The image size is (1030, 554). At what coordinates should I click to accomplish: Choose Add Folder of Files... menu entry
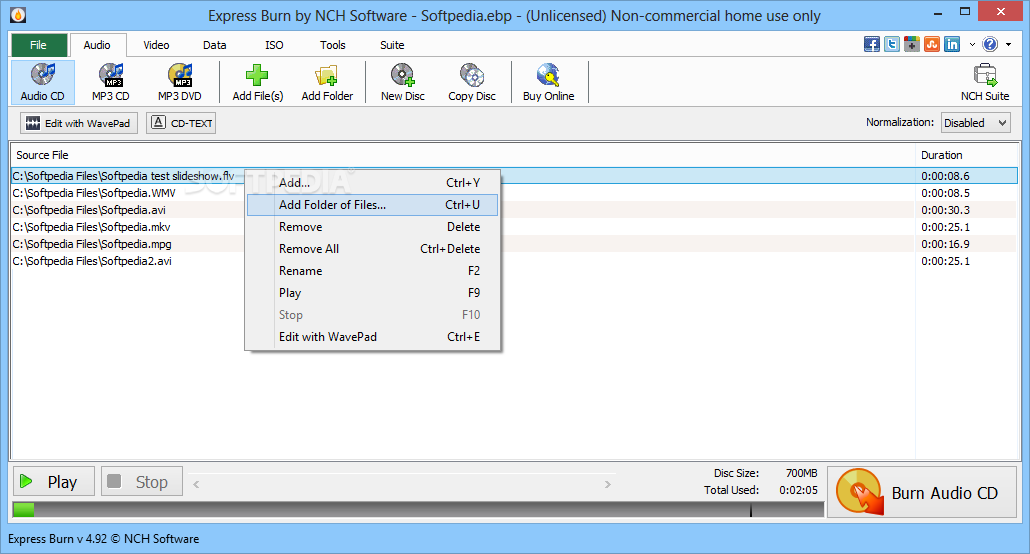[372, 205]
